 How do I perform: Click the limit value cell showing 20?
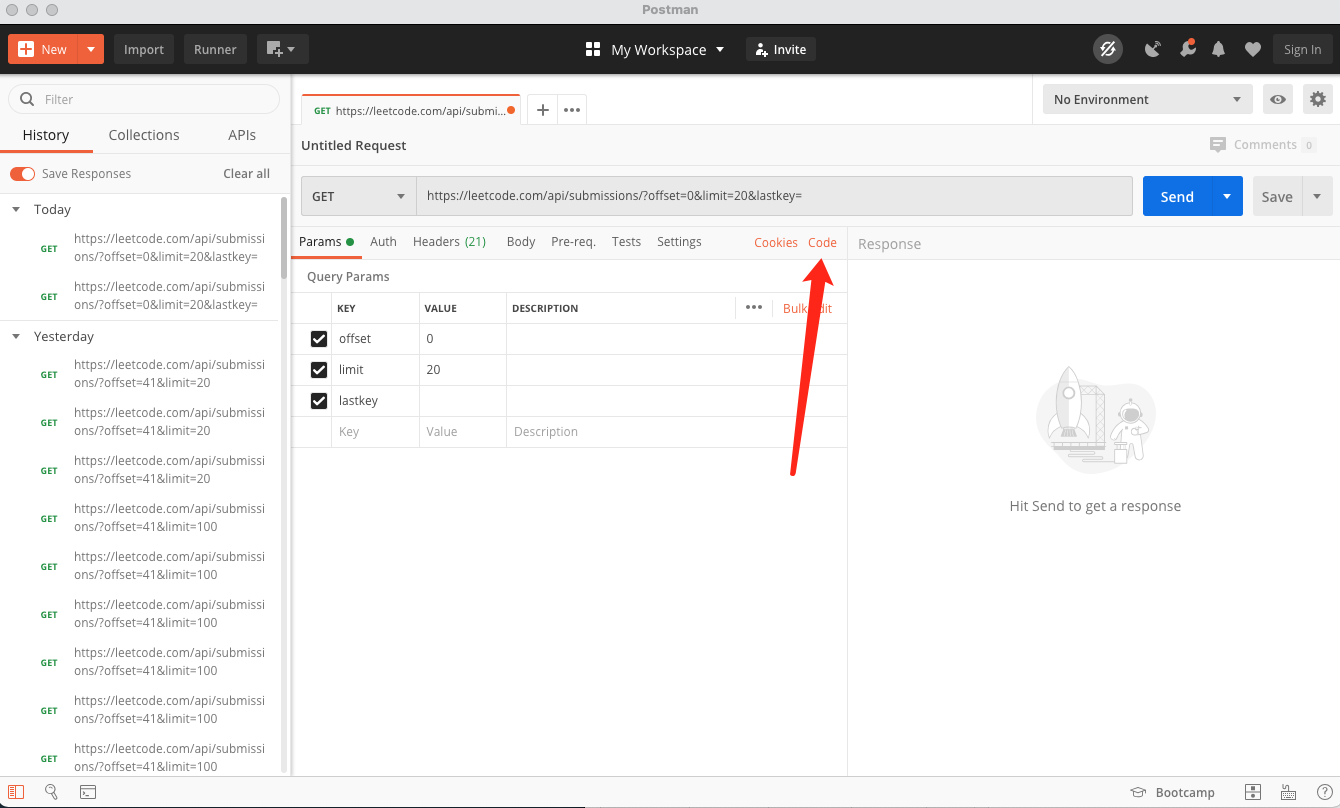[x=463, y=370]
